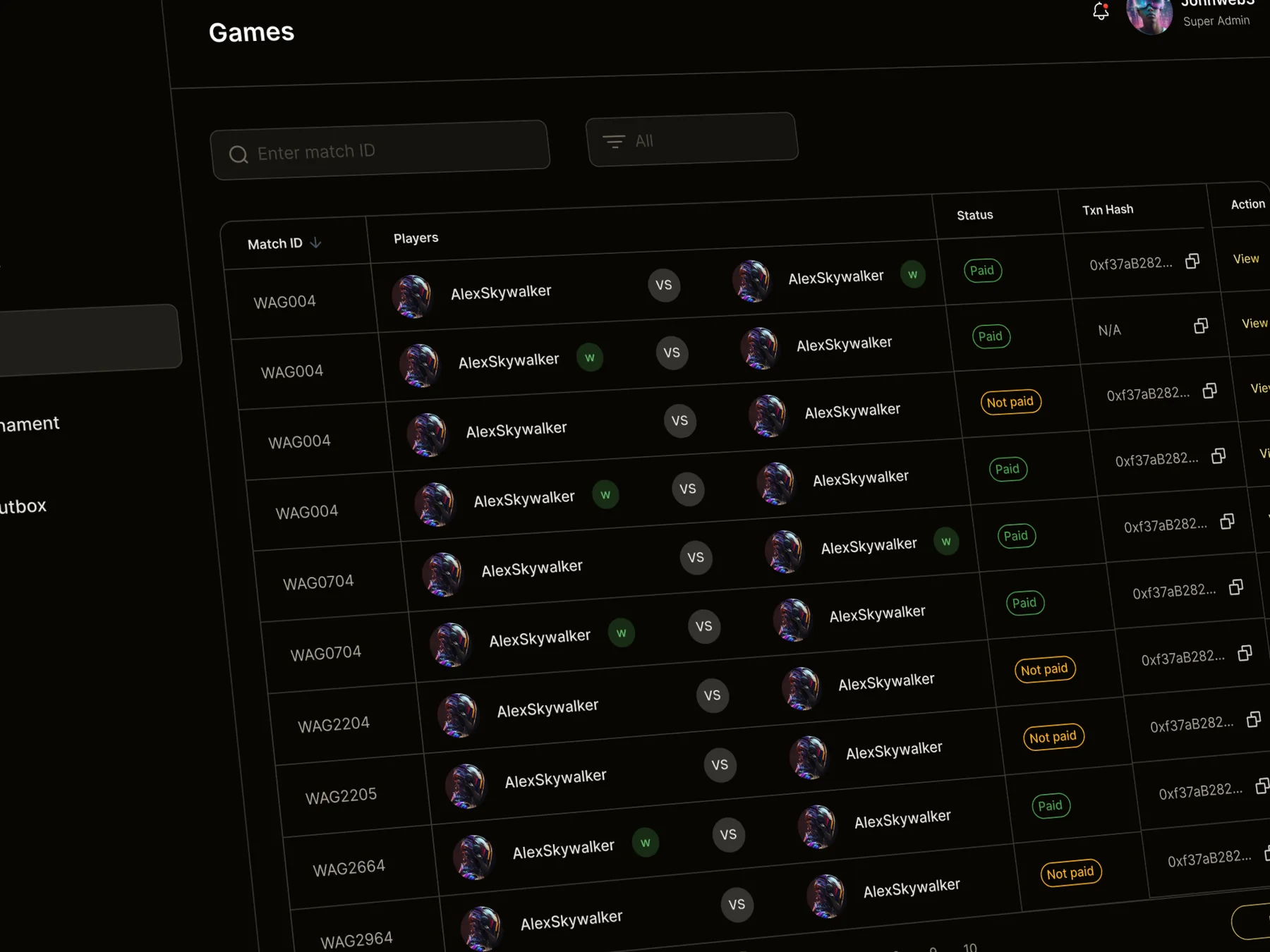Select the WAG2964 match ID cell
The height and width of the screenshot is (952, 1270).
coord(356,940)
